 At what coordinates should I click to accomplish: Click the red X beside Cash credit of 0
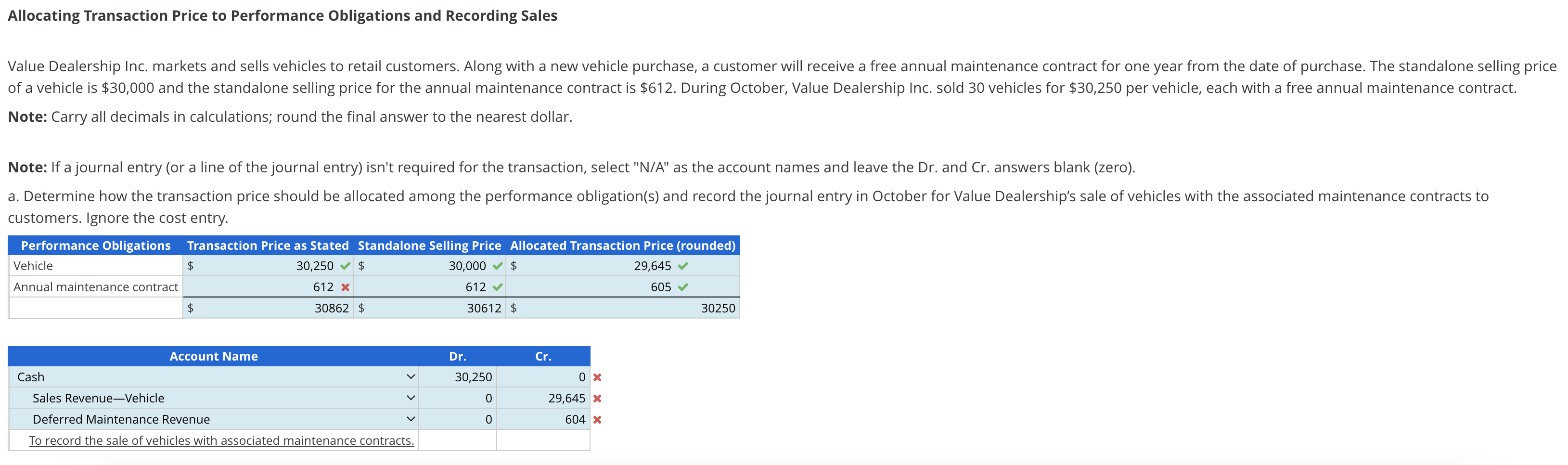pyautogui.click(x=596, y=377)
